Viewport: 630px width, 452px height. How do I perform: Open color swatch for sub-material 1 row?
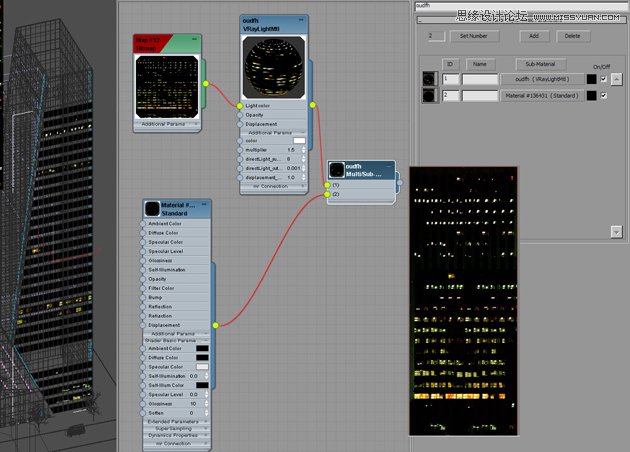[591, 79]
